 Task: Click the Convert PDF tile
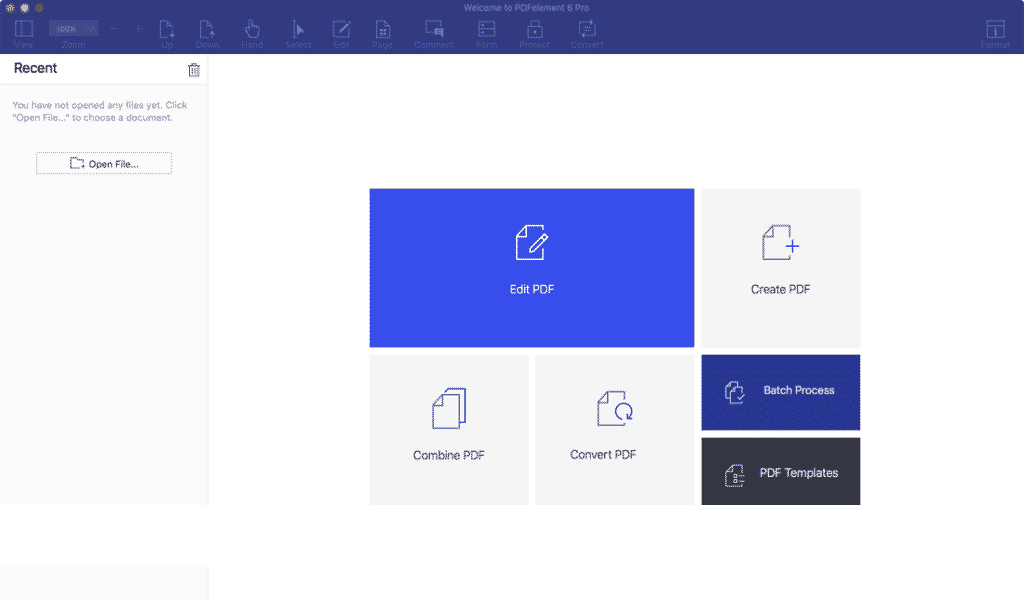click(614, 429)
